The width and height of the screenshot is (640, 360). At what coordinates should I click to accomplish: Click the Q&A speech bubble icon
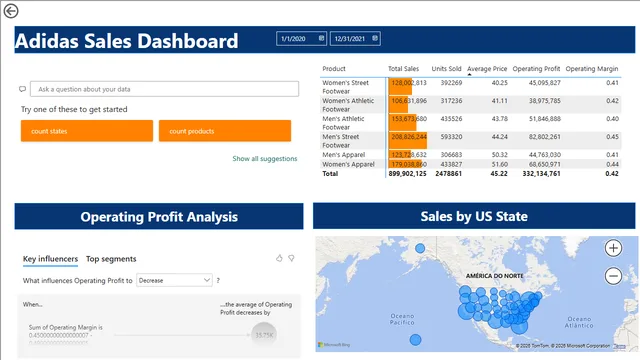[x=22, y=89]
